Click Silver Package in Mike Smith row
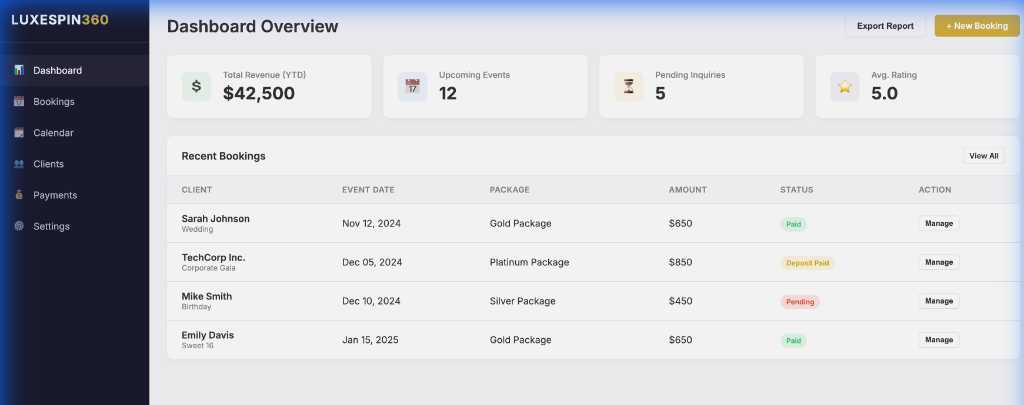Viewport: 1024px width, 405px height. [x=522, y=301]
